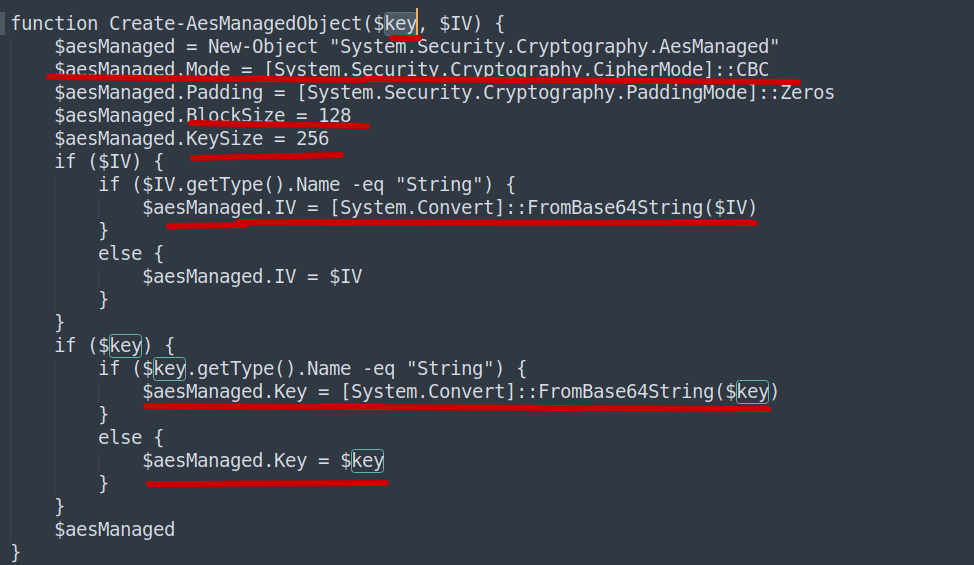Click the function's closing brace on the last line

(x=16, y=552)
